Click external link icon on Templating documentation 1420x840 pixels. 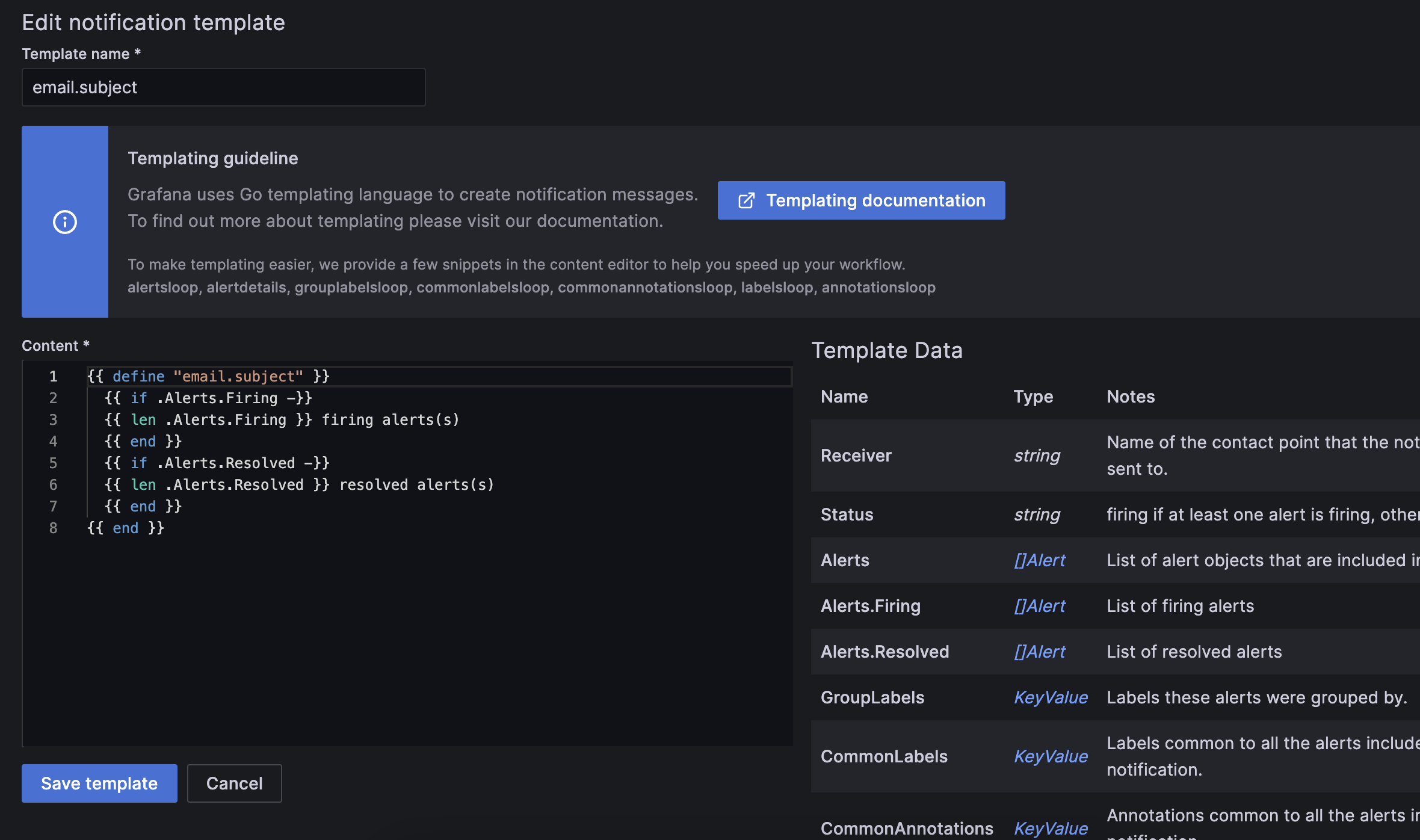tap(746, 200)
